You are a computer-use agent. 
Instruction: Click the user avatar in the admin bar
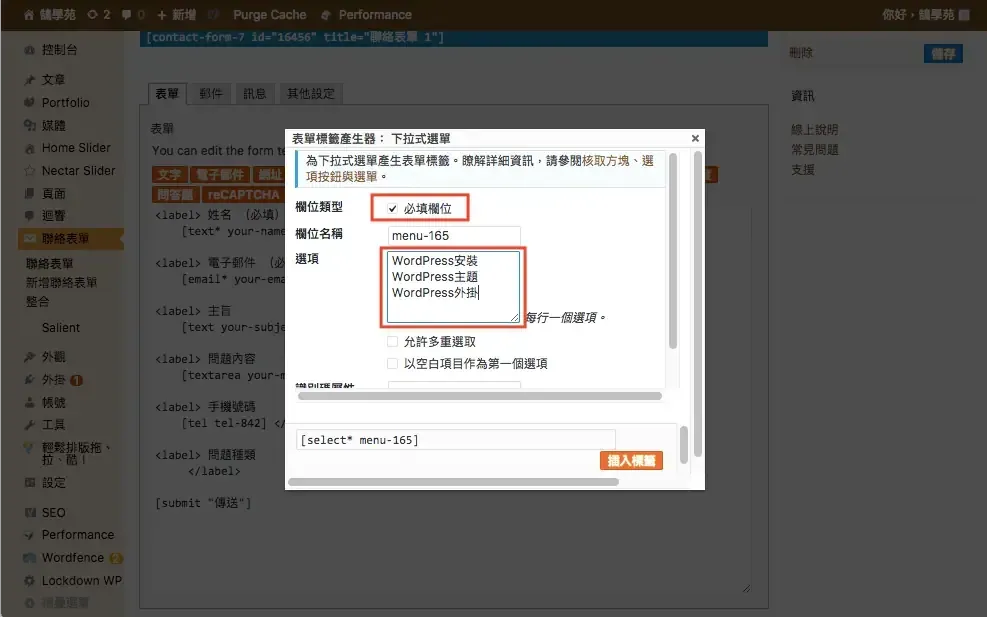964,14
